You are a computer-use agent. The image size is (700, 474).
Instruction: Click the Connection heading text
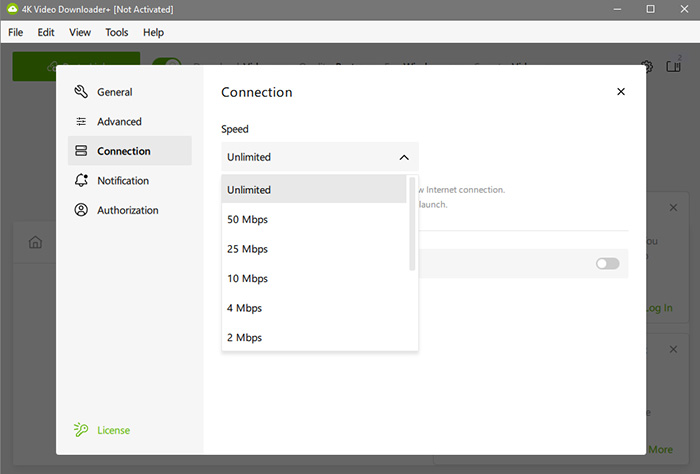pos(257,92)
